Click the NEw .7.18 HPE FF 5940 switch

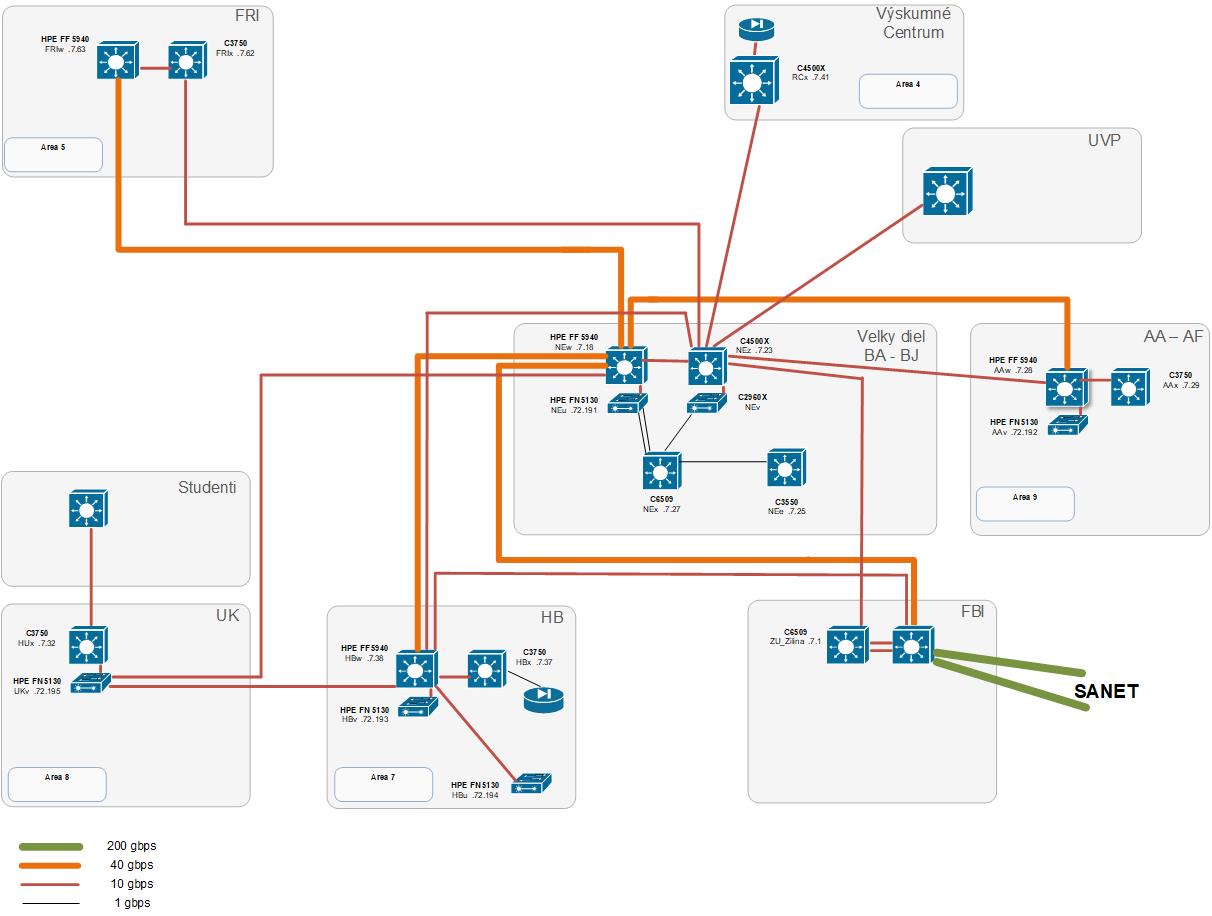tap(626, 365)
